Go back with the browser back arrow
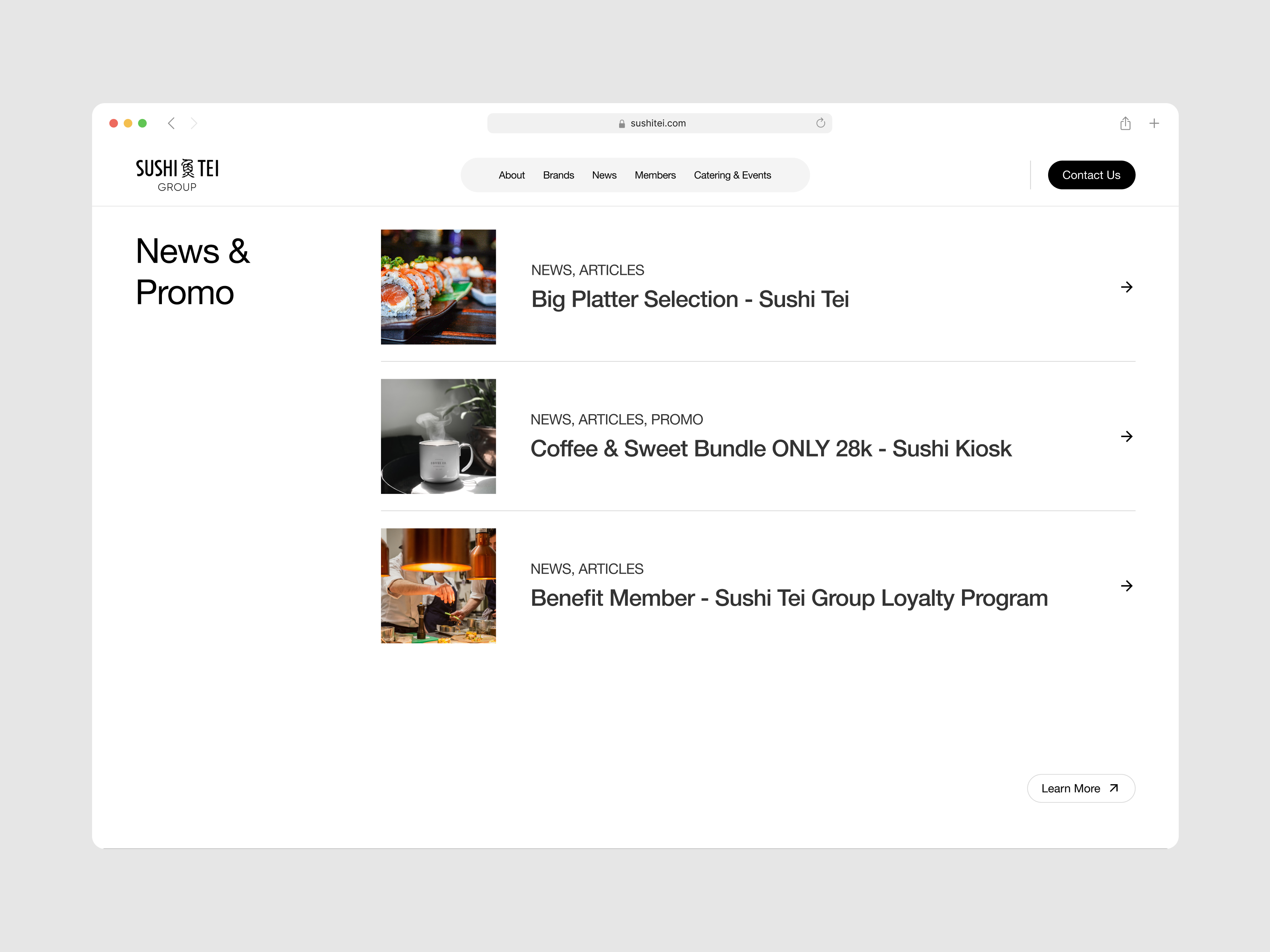Image resolution: width=1270 pixels, height=952 pixels. [171, 123]
